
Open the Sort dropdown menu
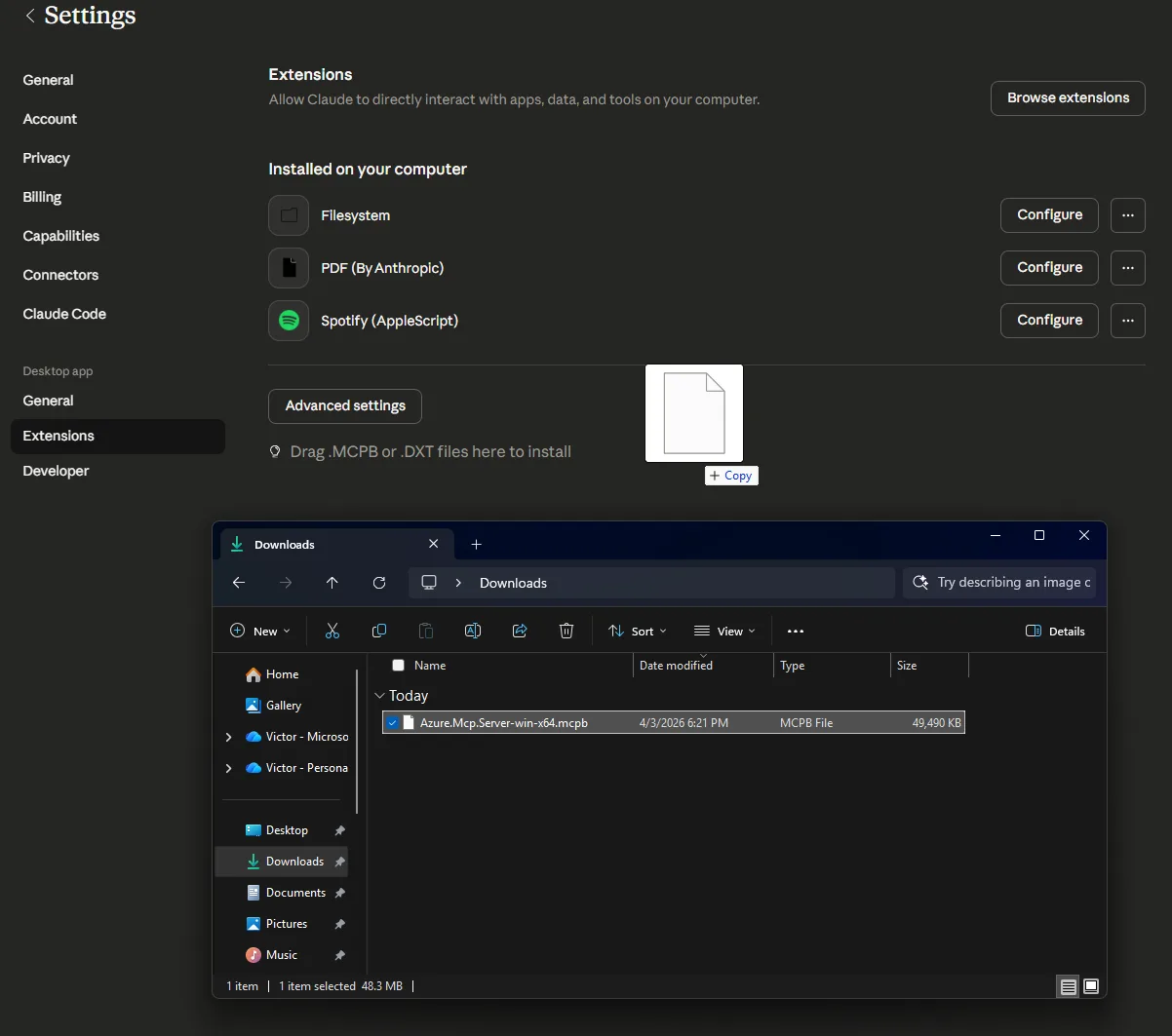coord(638,632)
